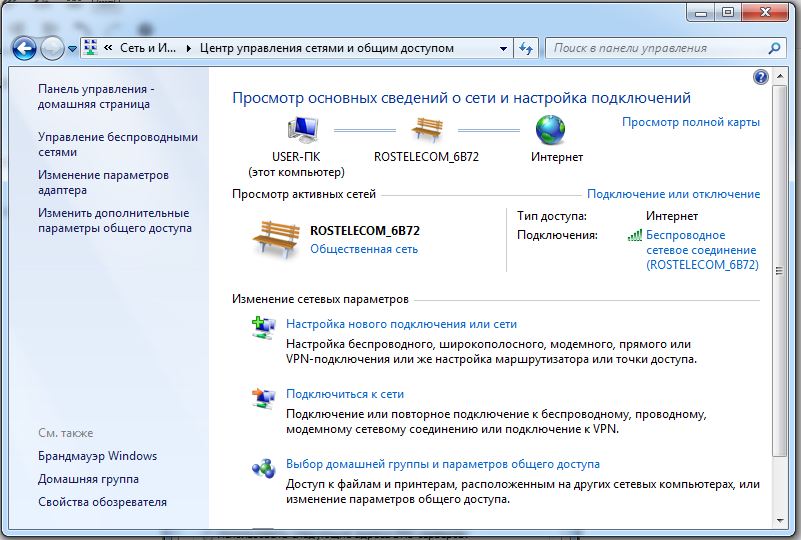
Task: Click the Поиск в панели управления field
Action: tap(655, 48)
